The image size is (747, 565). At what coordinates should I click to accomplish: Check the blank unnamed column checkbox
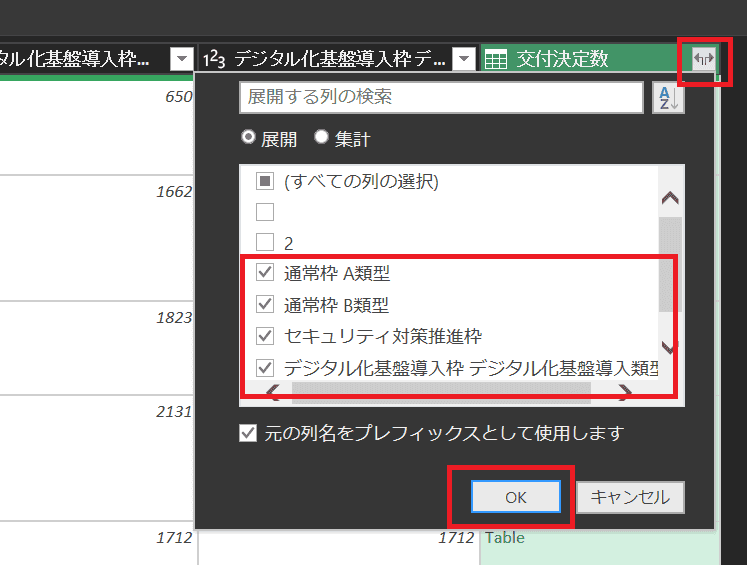pos(265,212)
